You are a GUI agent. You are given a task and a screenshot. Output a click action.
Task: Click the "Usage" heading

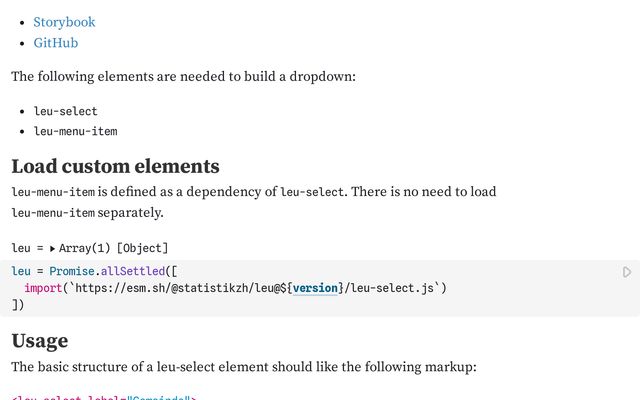tap(40, 341)
